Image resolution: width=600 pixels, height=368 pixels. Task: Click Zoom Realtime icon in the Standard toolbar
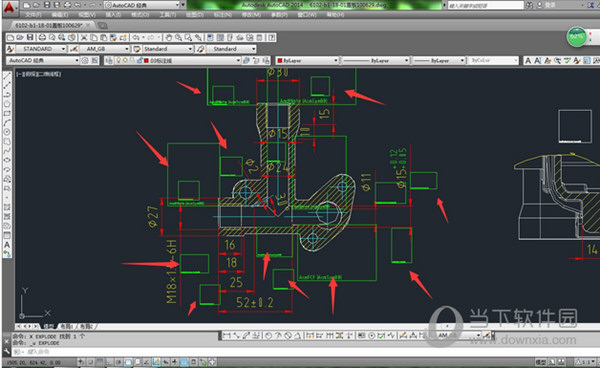(x=178, y=37)
